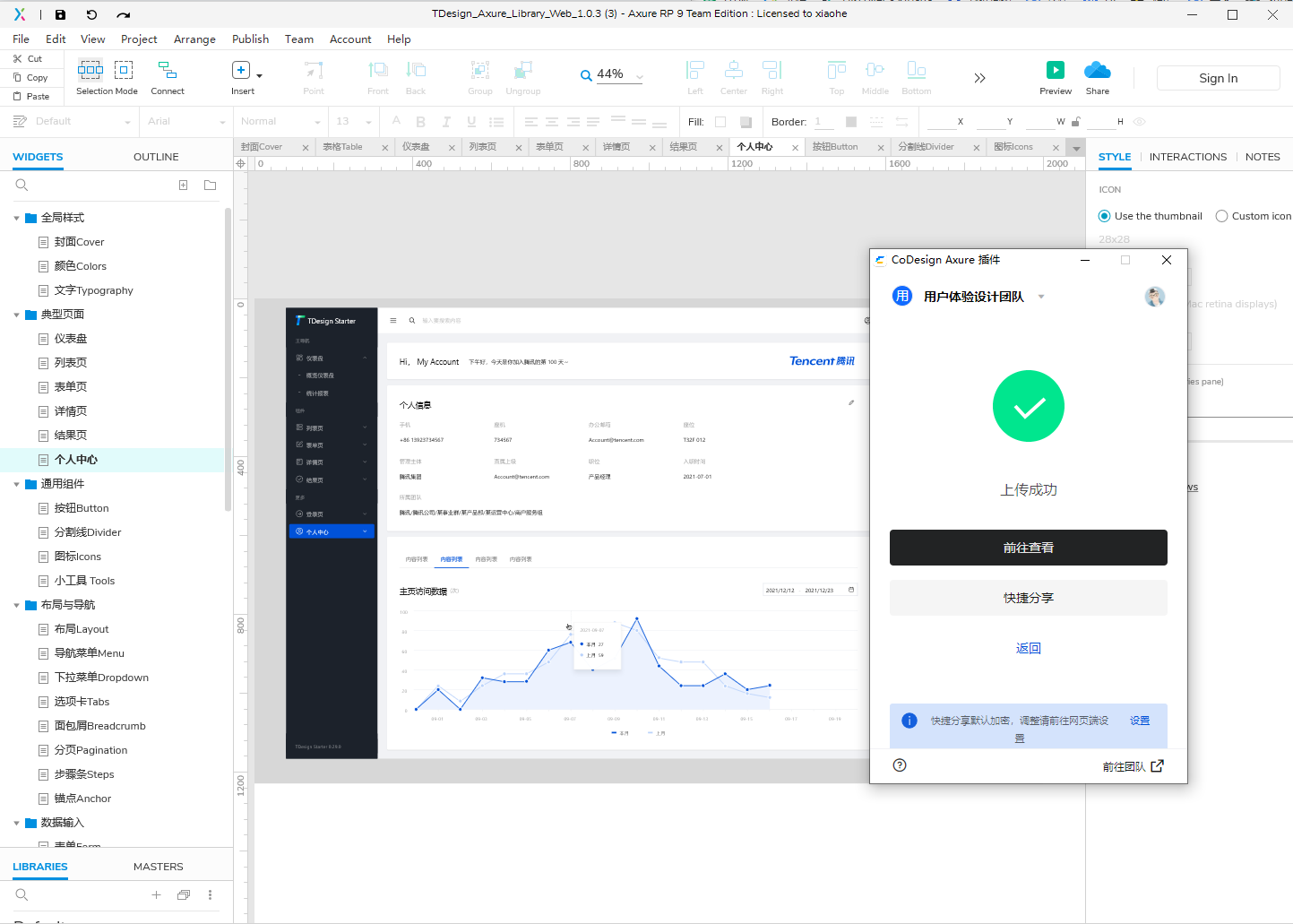Screen dimensions: 1293x924
Task: Select the Connect tool
Action: (x=168, y=78)
